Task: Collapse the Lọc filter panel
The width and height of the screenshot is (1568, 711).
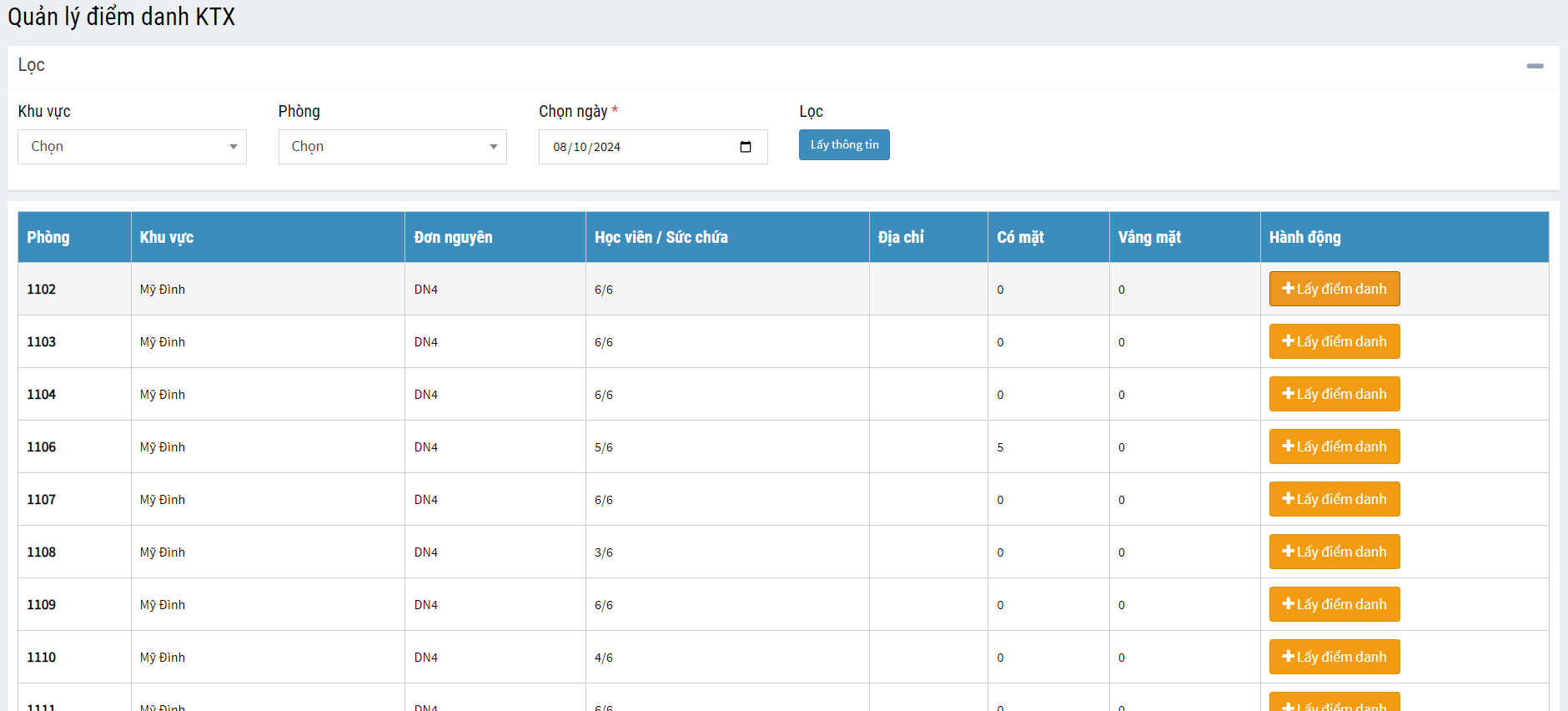Action: pyautogui.click(x=1535, y=66)
